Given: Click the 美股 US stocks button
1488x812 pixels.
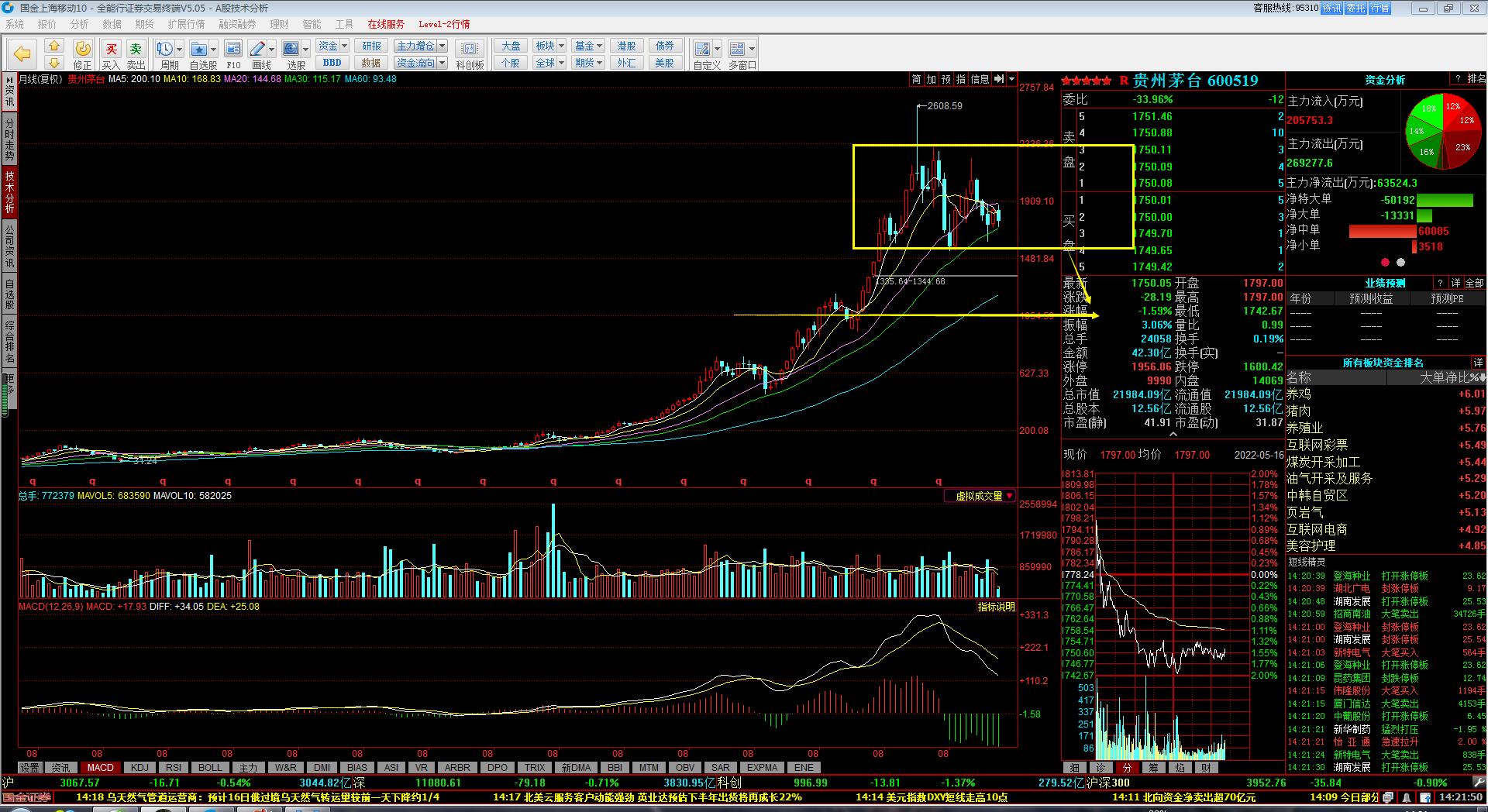Looking at the screenshot, I should coord(664,63).
